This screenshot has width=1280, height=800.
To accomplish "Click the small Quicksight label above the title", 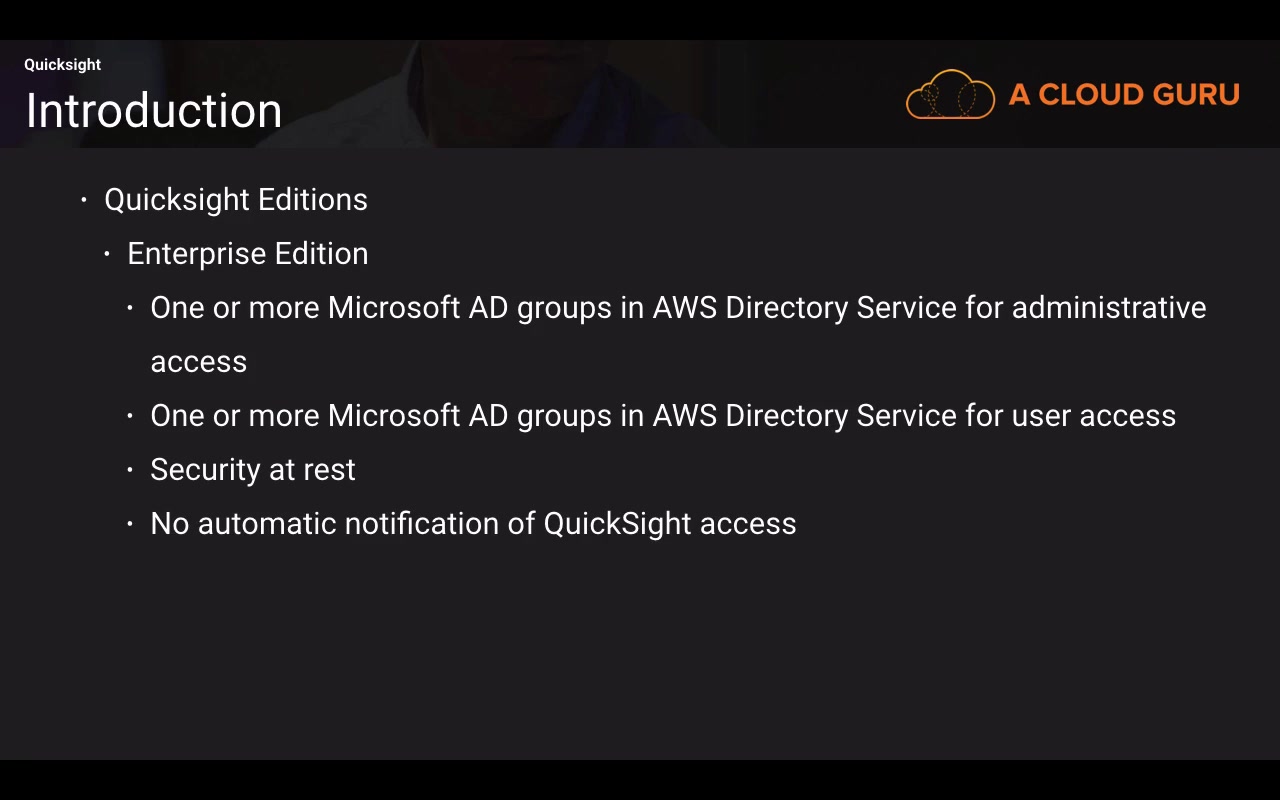I will click(x=62, y=65).
